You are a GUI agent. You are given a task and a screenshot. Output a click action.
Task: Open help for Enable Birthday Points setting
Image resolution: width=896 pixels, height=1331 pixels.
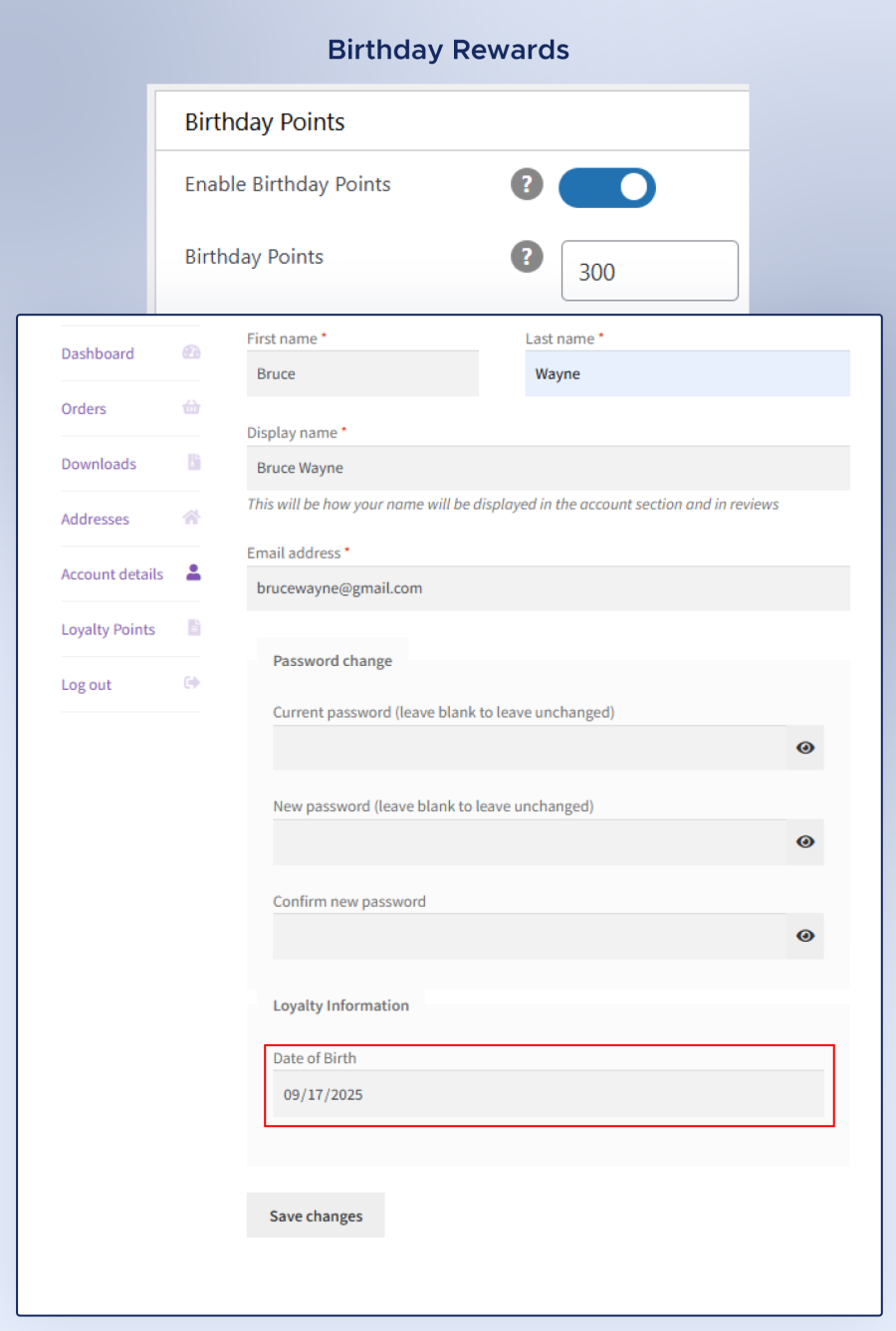click(527, 185)
